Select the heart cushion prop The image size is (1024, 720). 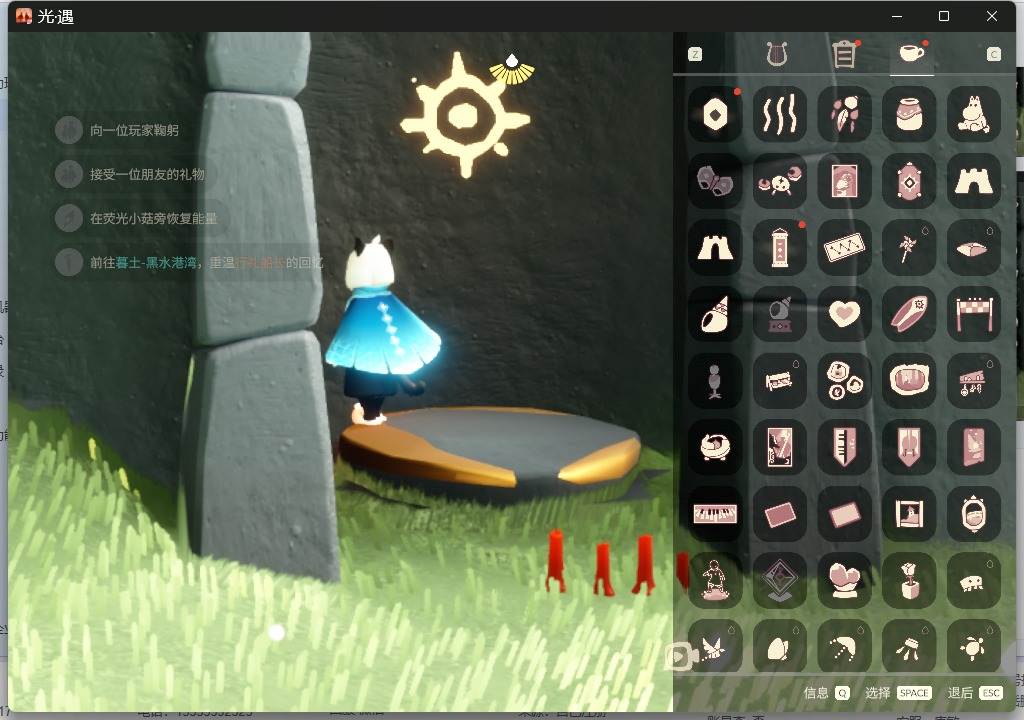[844, 314]
